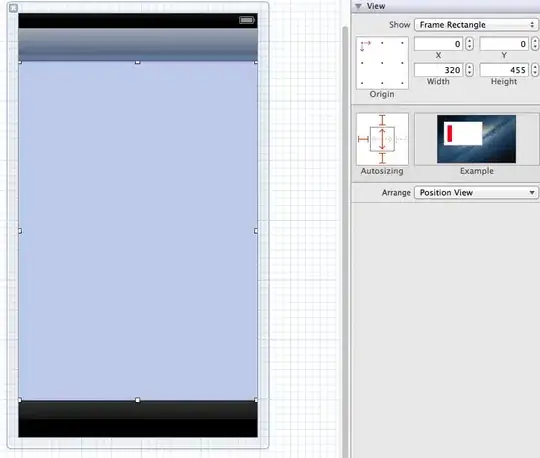Toggle the left margin strut in Autosizing

[x=363, y=139]
